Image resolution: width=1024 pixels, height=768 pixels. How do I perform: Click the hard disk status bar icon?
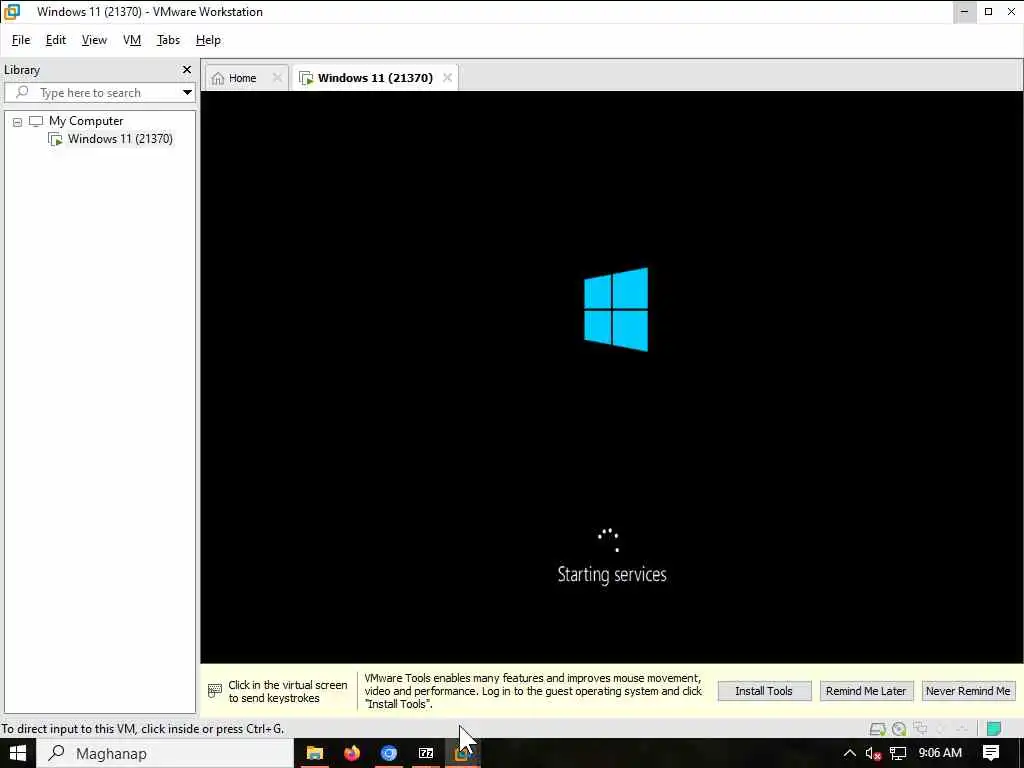coord(878,729)
